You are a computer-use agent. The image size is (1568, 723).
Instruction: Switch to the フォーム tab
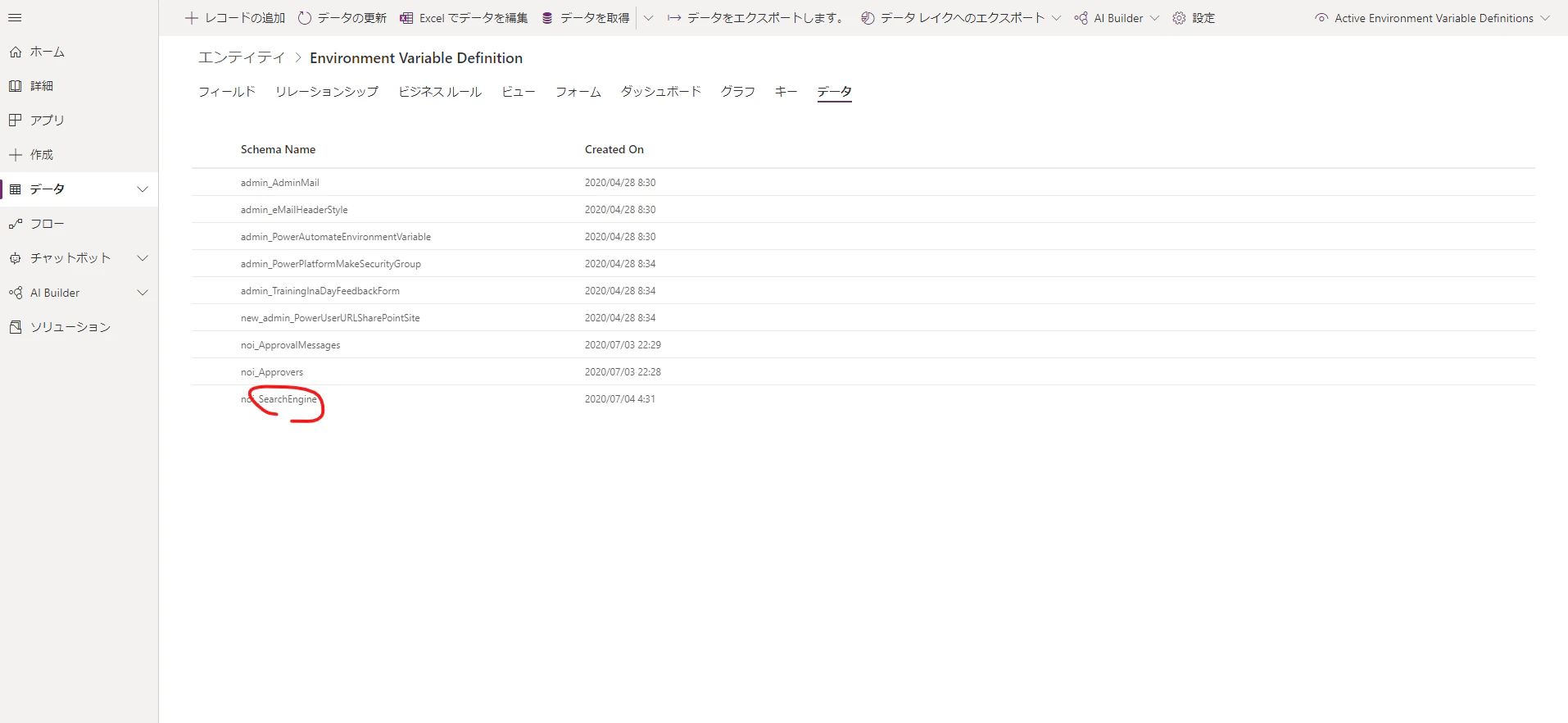point(578,92)
